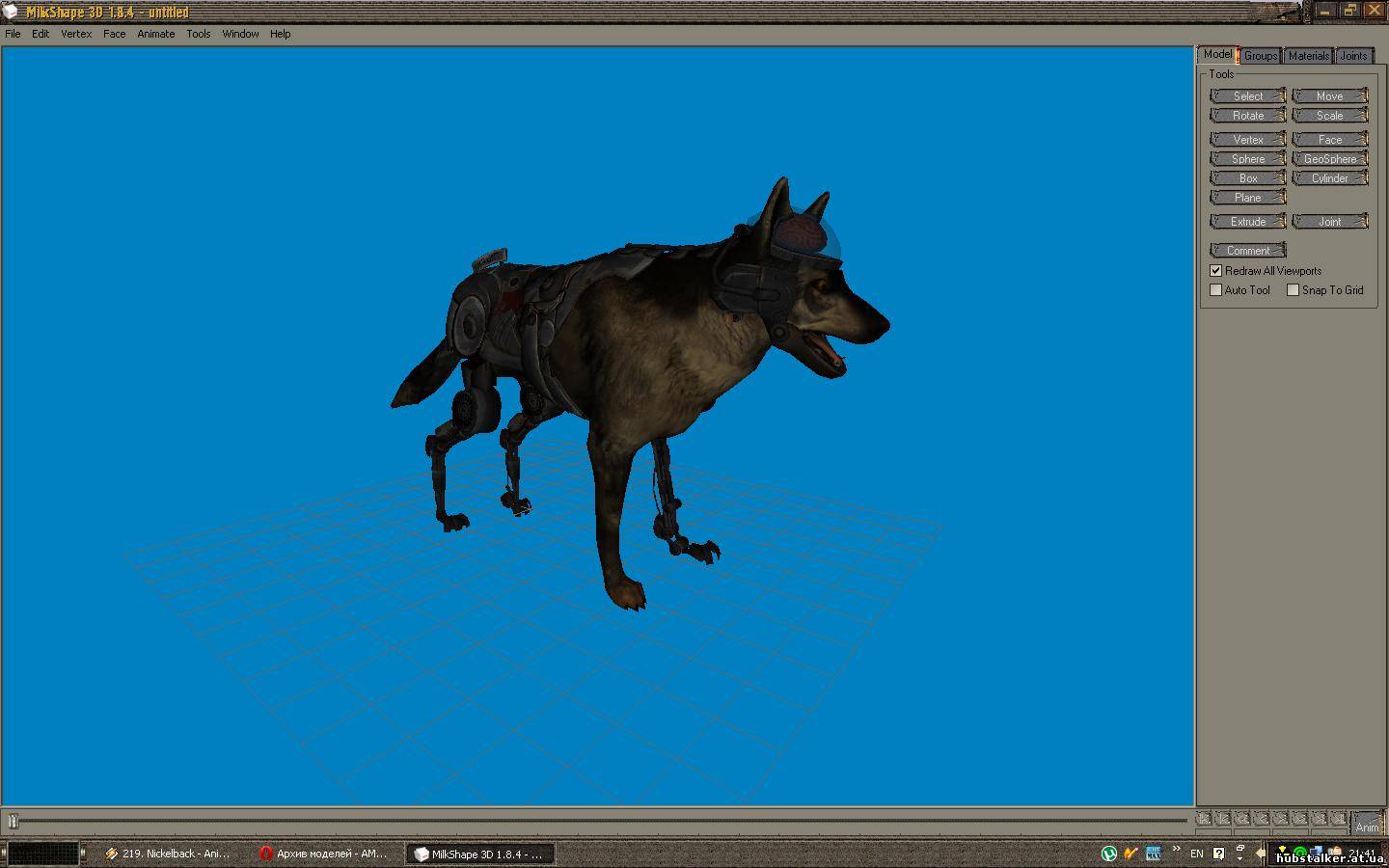
Task: Enable Snap To Grid checkbox
Action: click(x=1294, y=290)
